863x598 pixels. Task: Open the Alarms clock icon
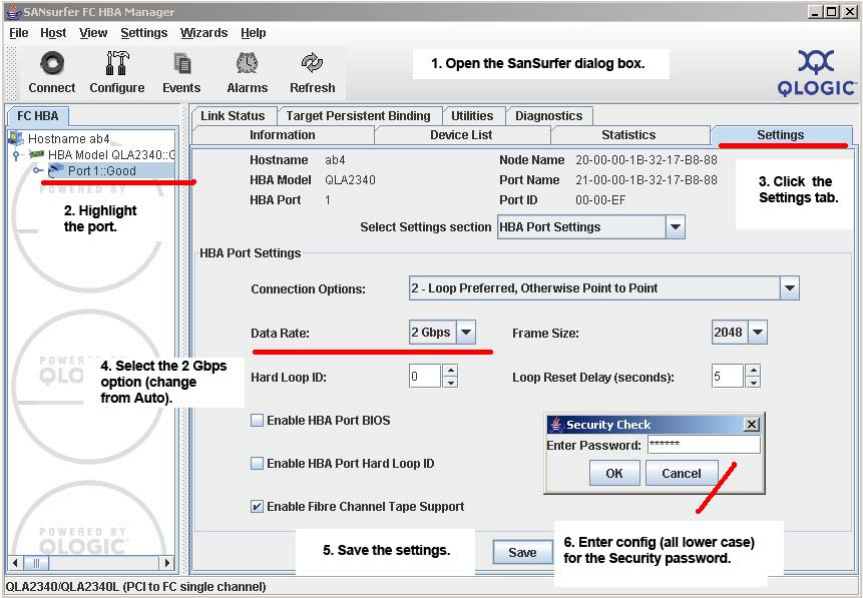247,64
